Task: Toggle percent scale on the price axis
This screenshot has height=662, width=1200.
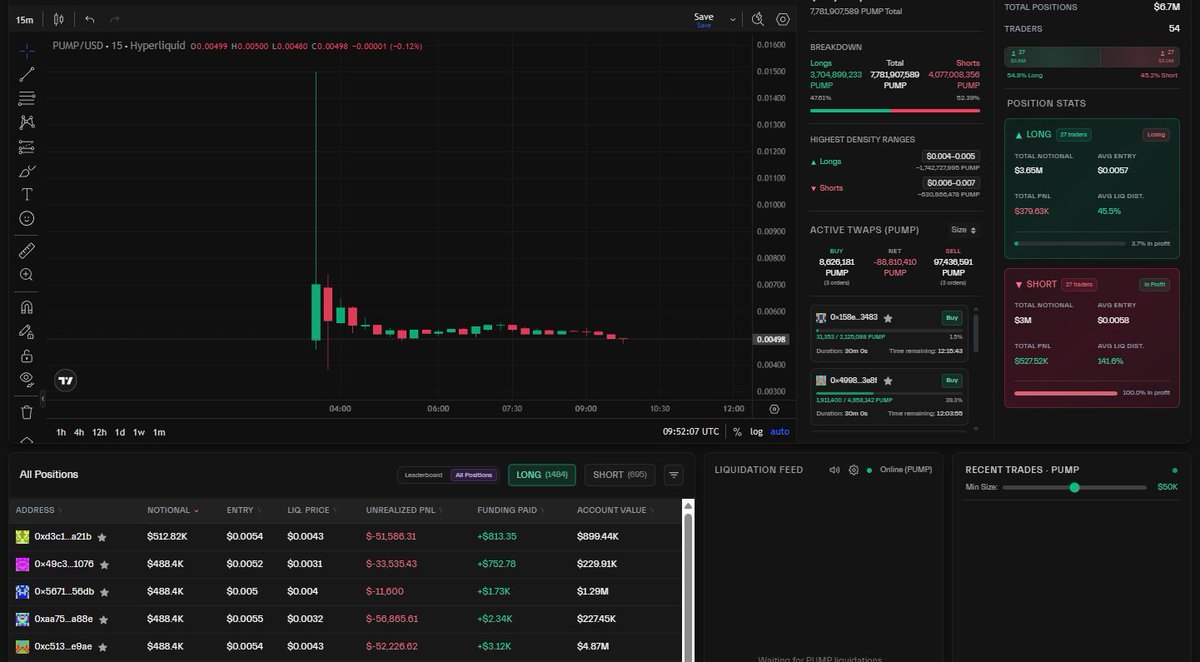Action: point(737,432)
